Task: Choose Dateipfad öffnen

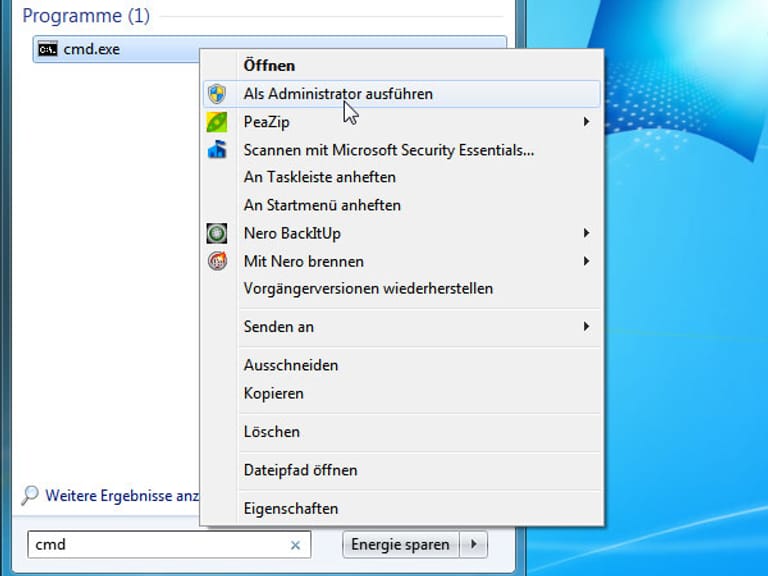Action: [300, 470]
